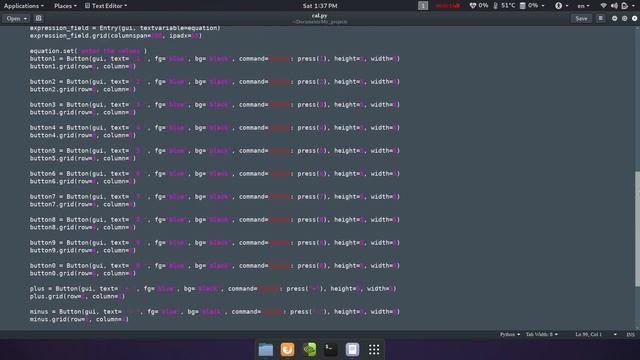640x360 pixels.
Task: Click the thermometer temperature icon
Action: 496,6
